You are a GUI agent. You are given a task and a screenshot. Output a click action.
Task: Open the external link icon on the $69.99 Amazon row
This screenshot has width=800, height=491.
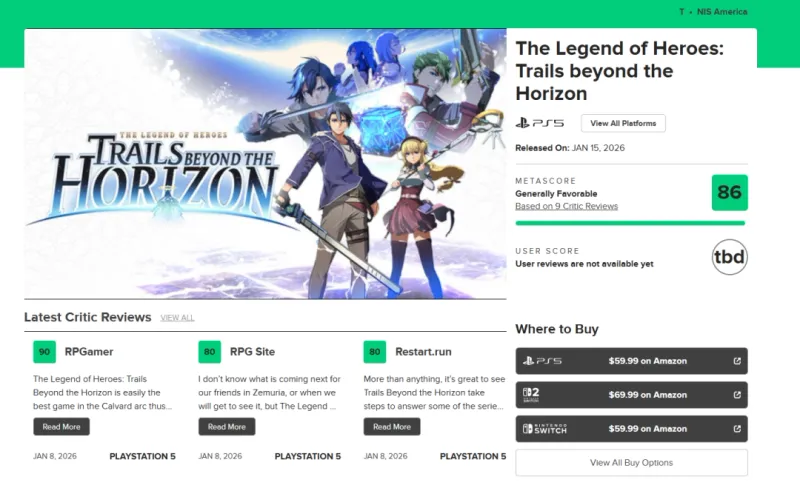737,395
